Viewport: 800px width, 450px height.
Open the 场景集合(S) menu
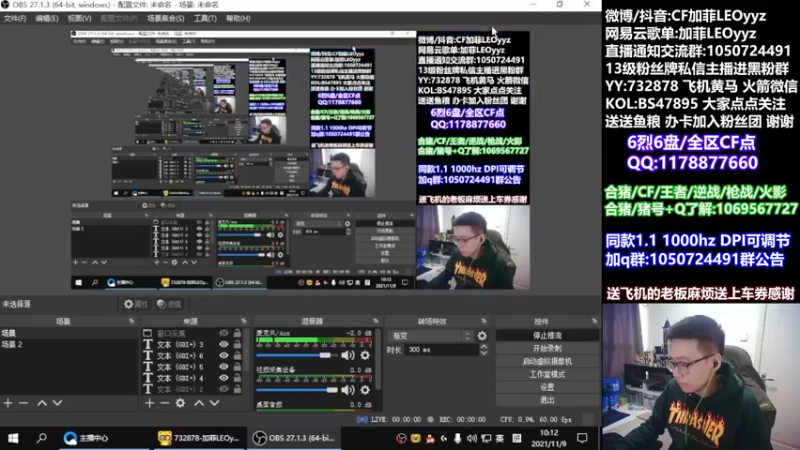tap(165, 18)
